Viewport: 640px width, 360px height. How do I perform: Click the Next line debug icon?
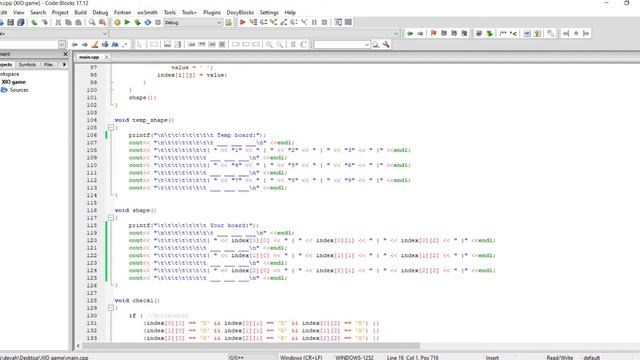(263, 22)
